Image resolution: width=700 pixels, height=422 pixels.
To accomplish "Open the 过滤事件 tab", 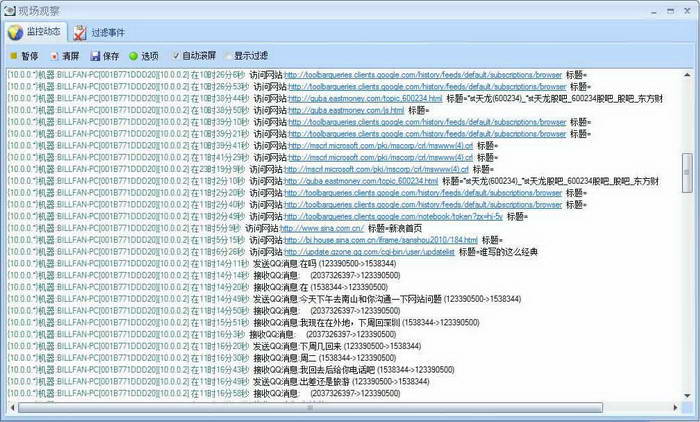I will [x=99, y=33].
